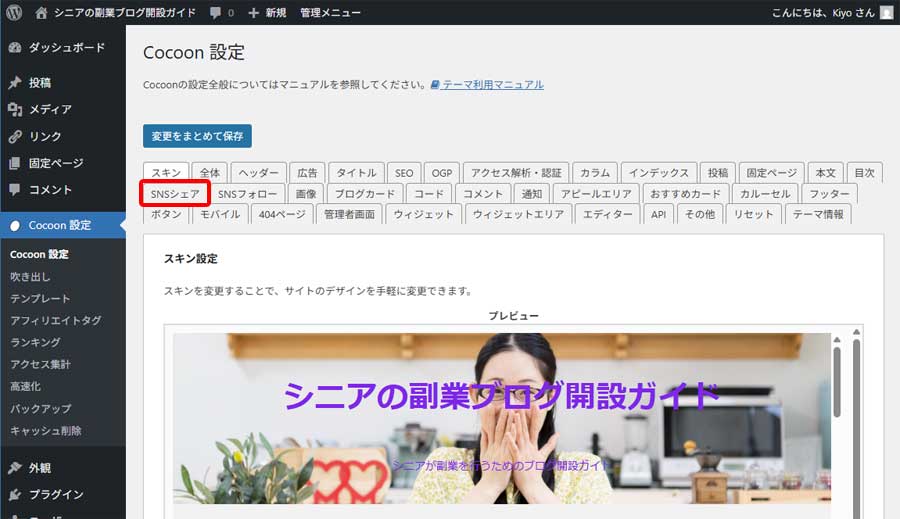Image resolution: width=900 pixels, height=519 pixels.
Task: Switch to the 管理者画面 tab
Action: coord(349,214)
